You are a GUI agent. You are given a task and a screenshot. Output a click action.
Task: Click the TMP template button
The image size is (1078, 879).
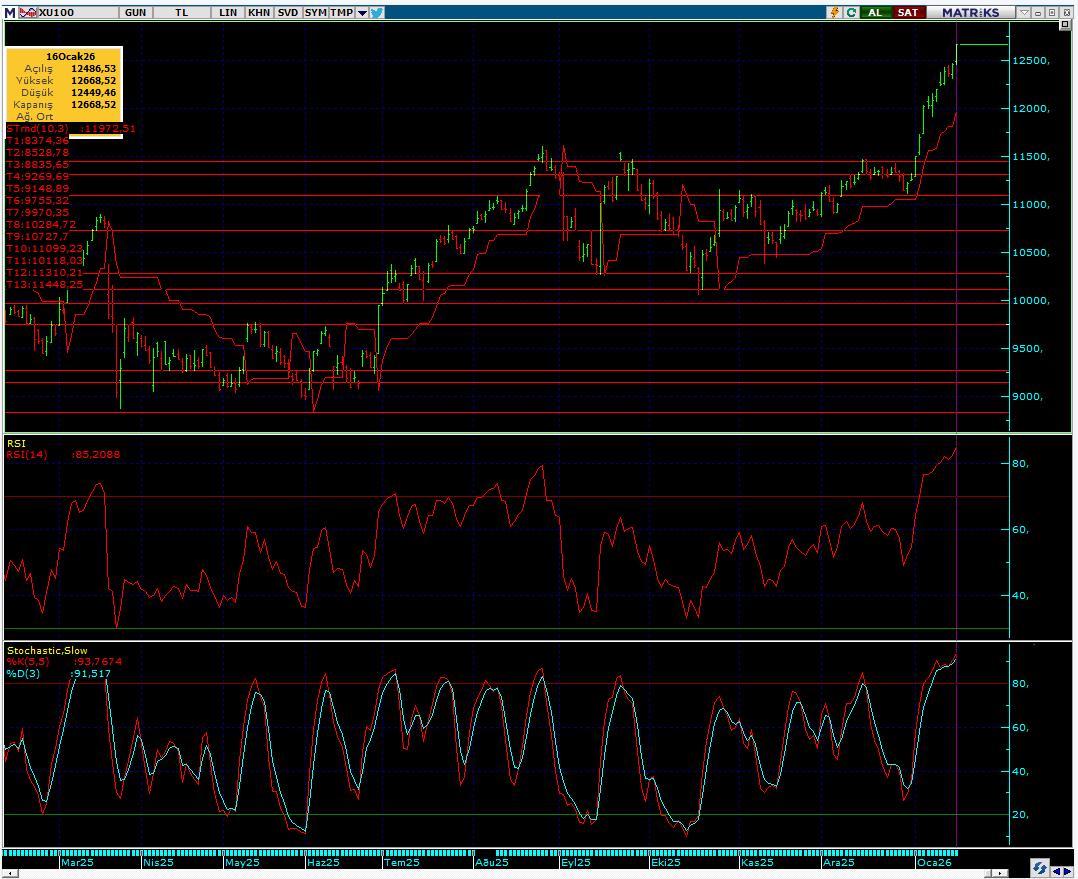coord(342,12)
